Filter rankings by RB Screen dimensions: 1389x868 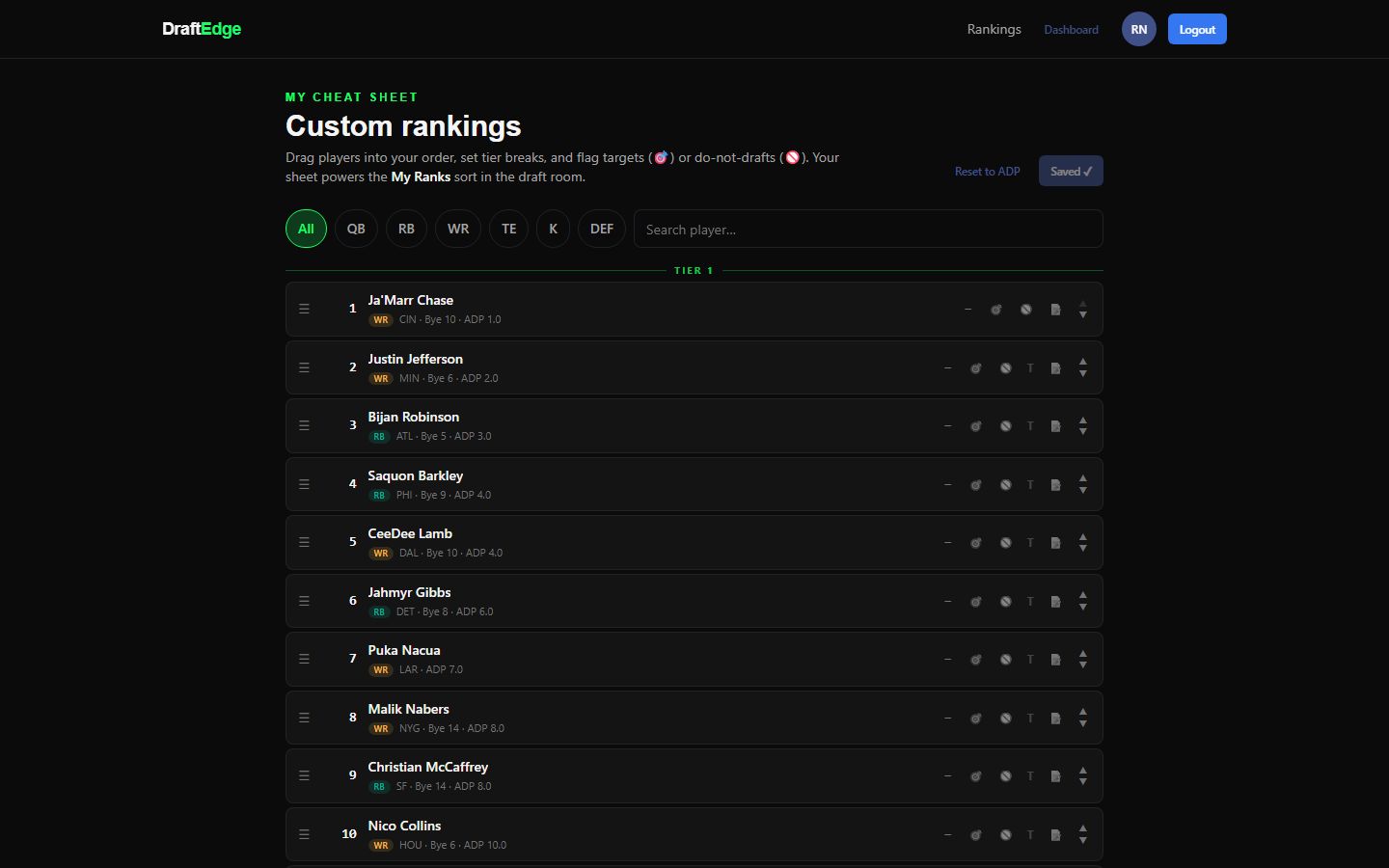point(406,229)
